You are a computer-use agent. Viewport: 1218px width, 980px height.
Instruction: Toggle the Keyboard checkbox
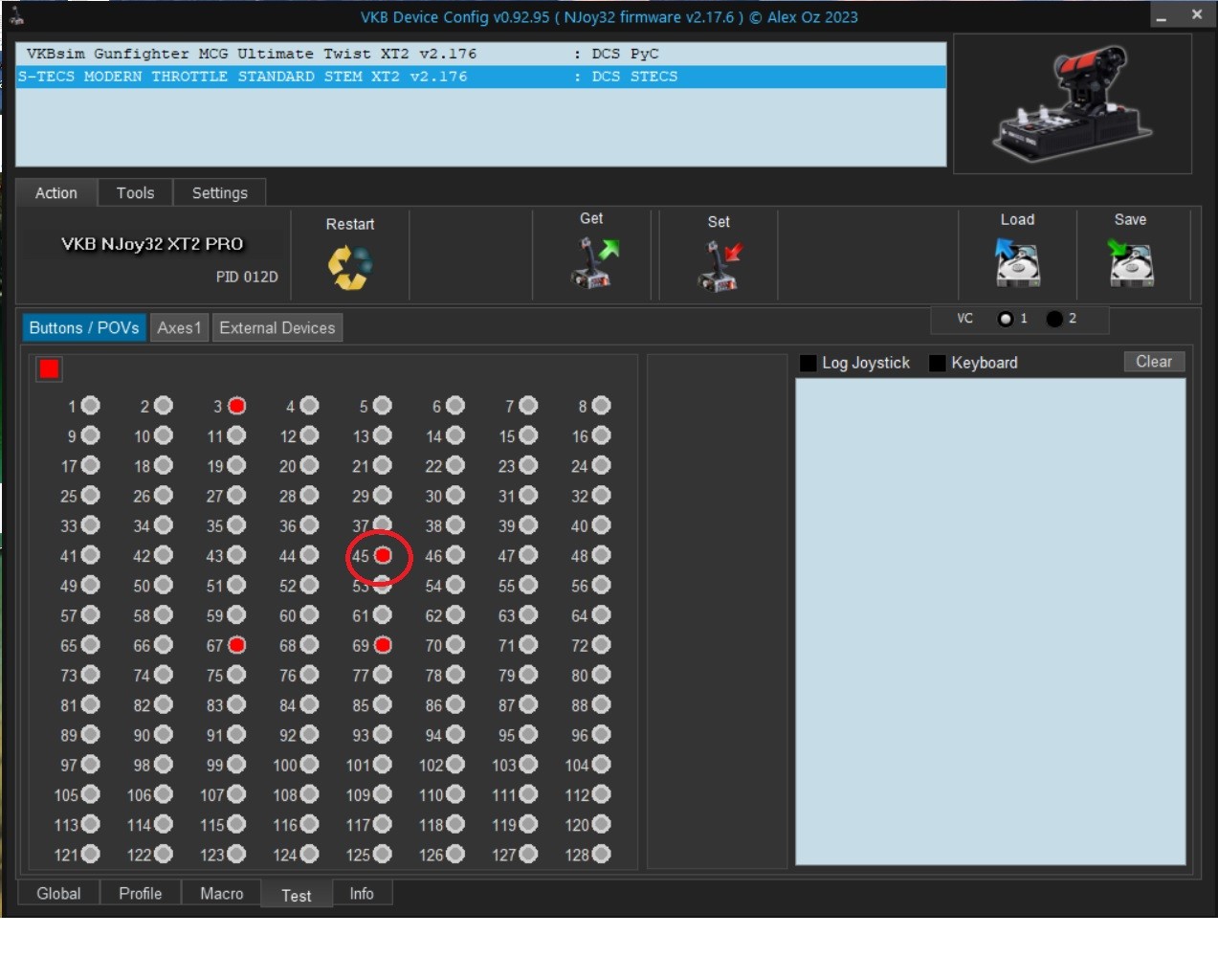point(938,363)
